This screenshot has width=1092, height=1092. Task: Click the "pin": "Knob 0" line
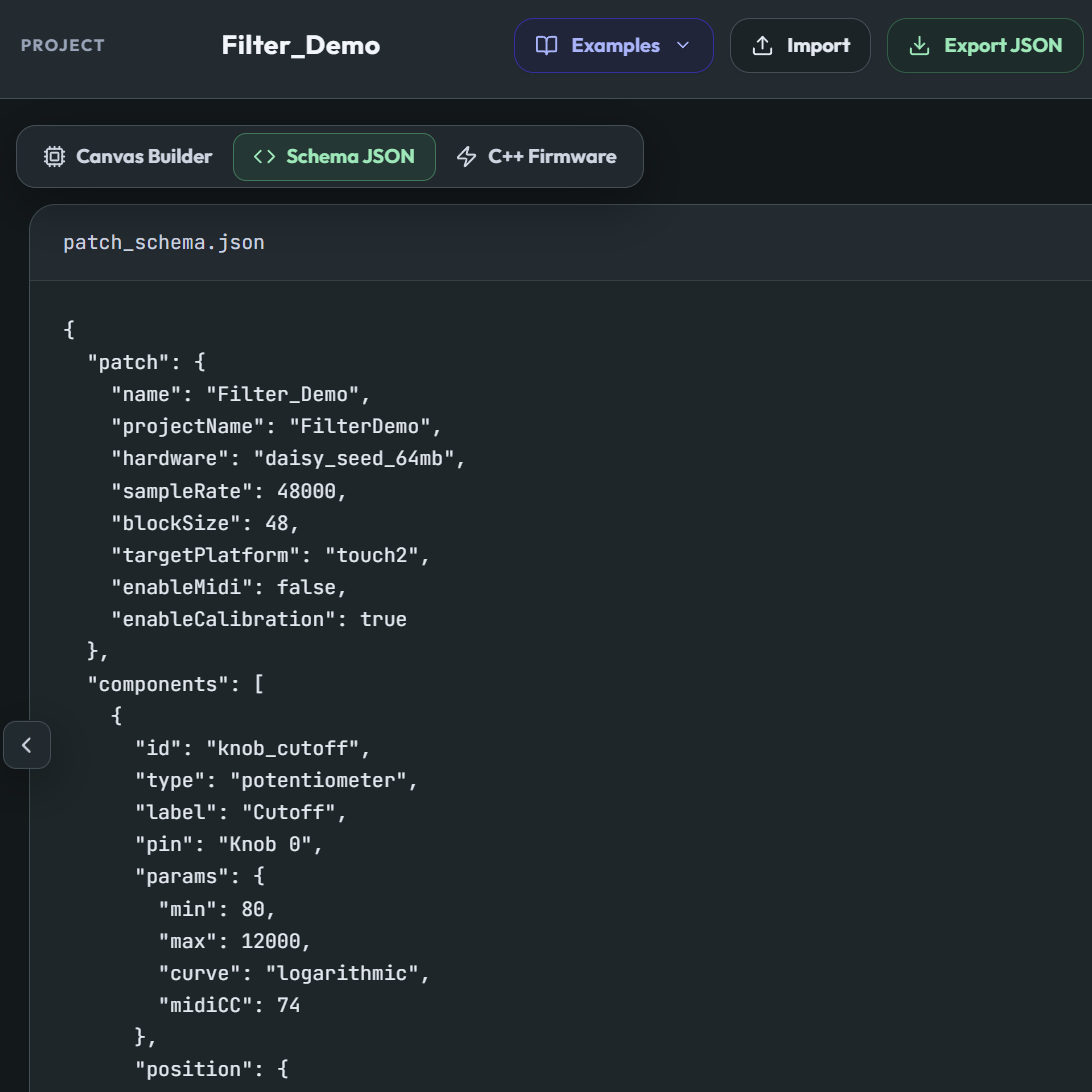point(229,844)
